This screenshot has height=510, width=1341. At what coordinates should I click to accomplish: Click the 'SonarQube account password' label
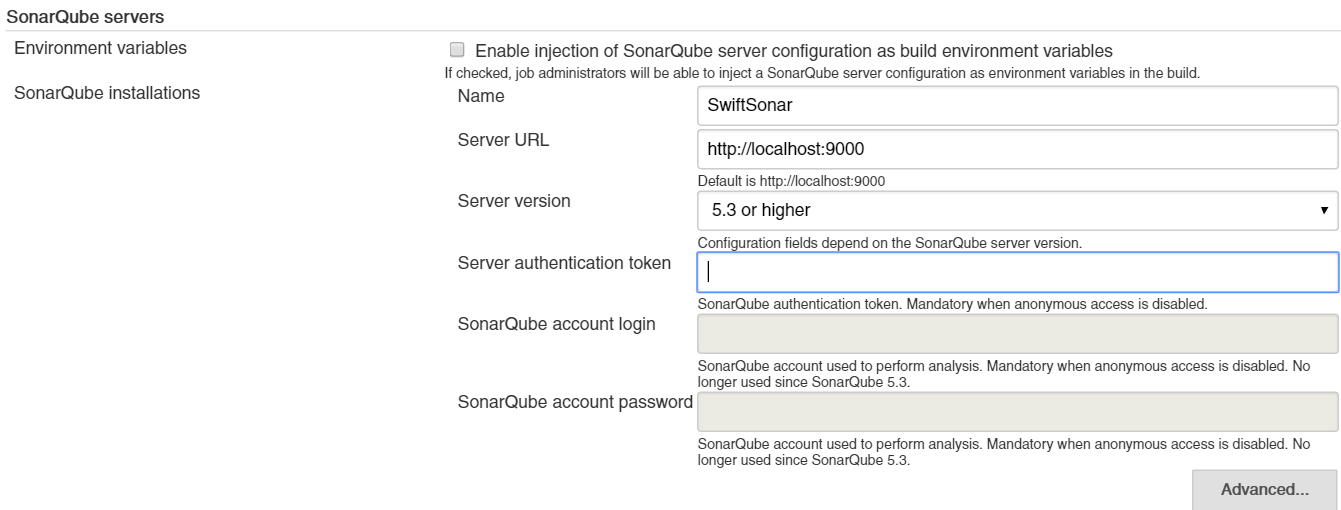(x=575, y=402)
